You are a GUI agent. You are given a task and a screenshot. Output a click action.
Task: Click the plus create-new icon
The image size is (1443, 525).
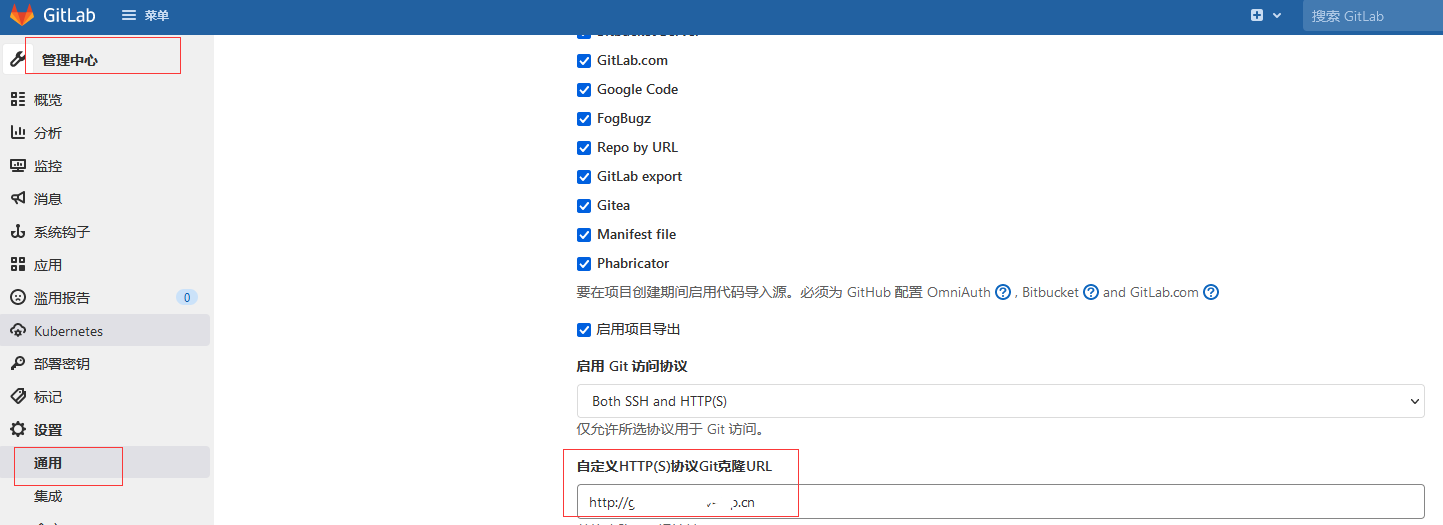[x=1257, y=16]
